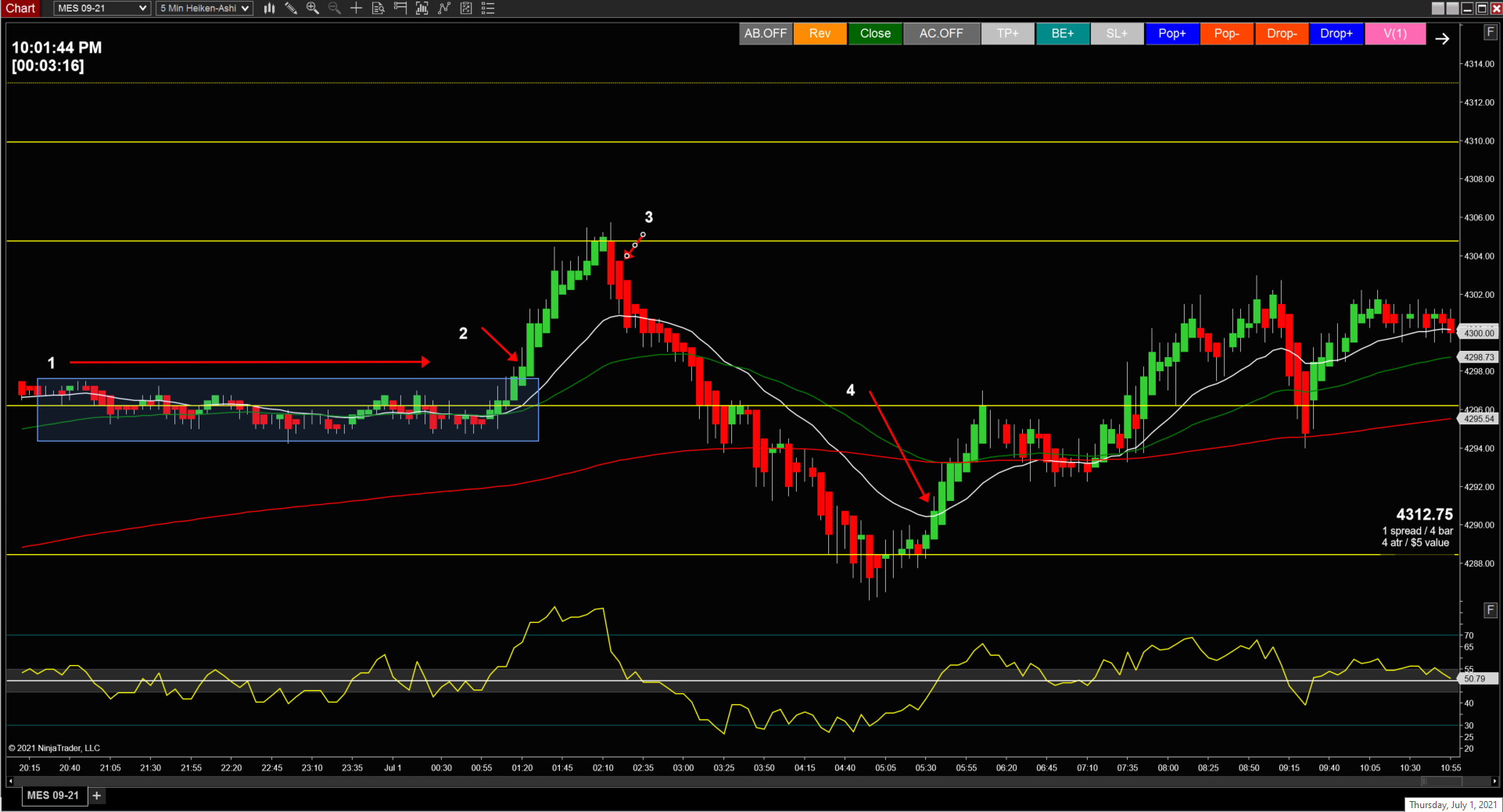Click the 10:55 time axis label
The width and height of the screenshot is (1503, 812).
[x=1451, y=767]
